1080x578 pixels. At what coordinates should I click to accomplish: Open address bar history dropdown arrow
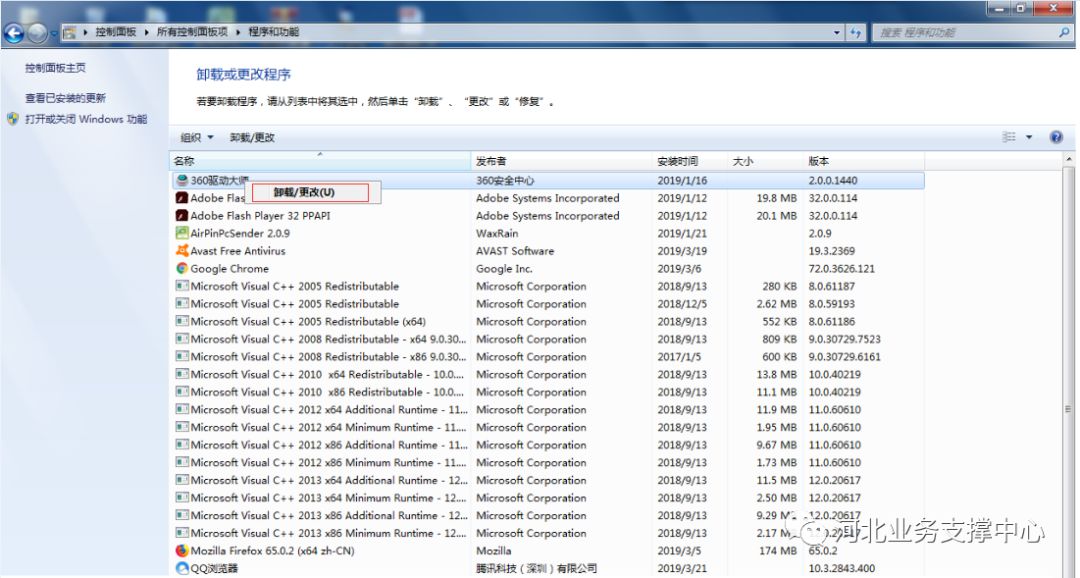[x=837, y=32]
